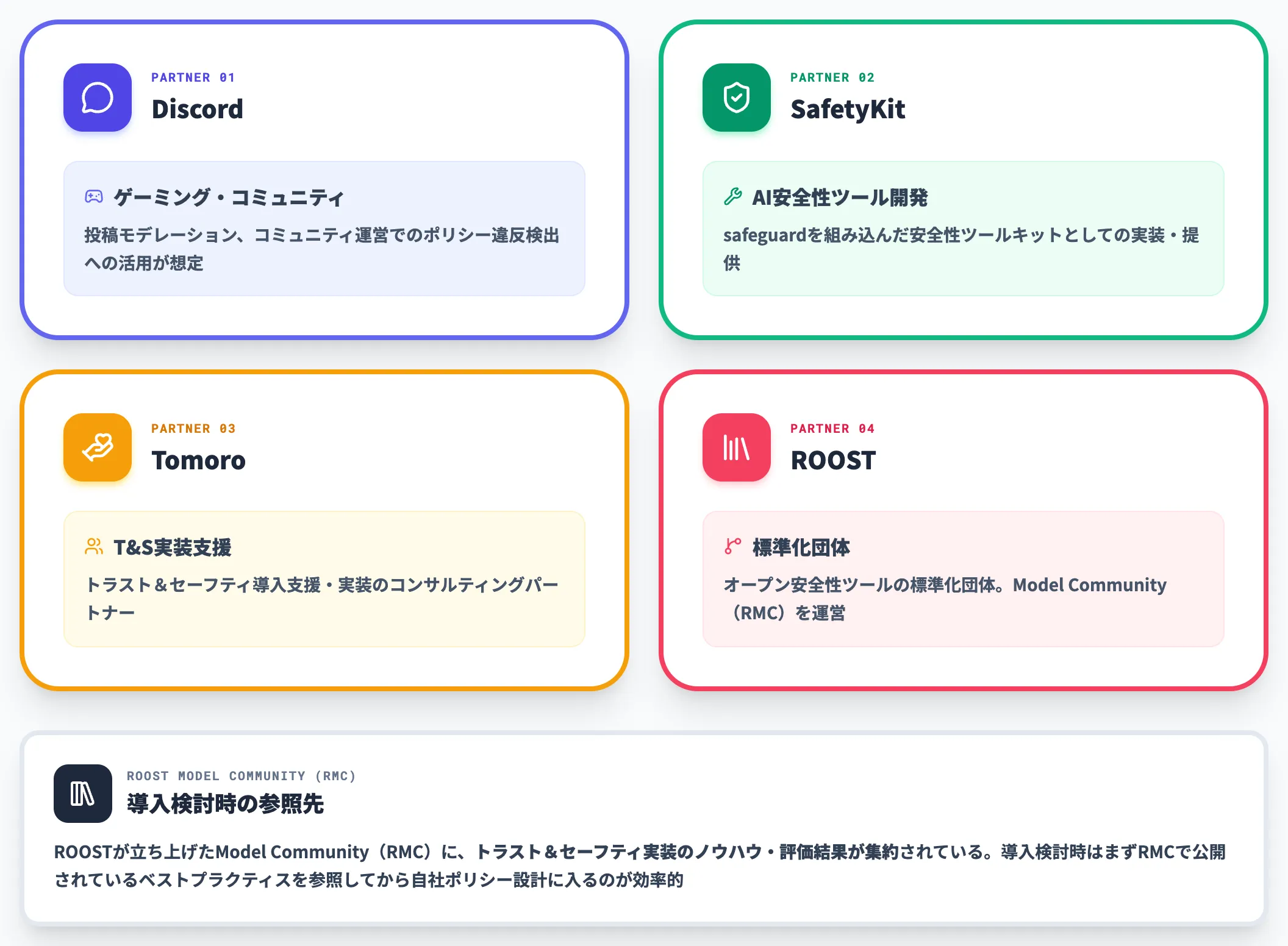Click the Tomoro partner name
Screen dimensions: 1288x946
198,460
